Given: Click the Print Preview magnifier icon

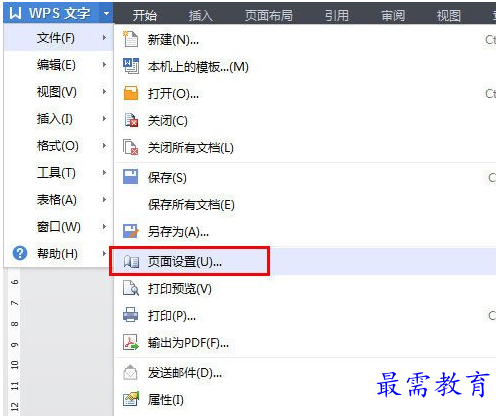Looking at the screenshot, I should 131,288.
